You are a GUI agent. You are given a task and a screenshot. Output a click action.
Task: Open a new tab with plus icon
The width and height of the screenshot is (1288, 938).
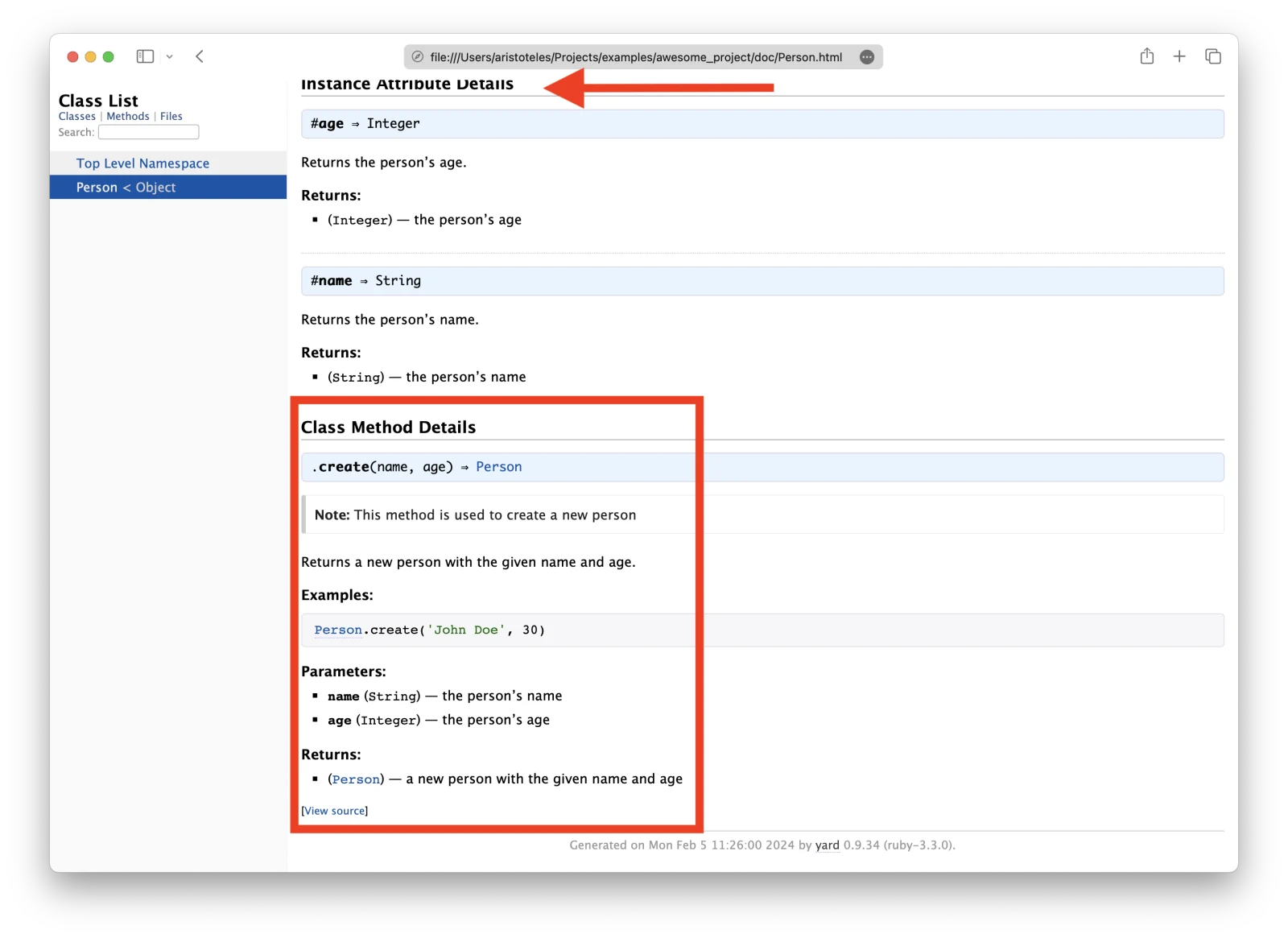pyautogui.click(x=1179, y=56)
